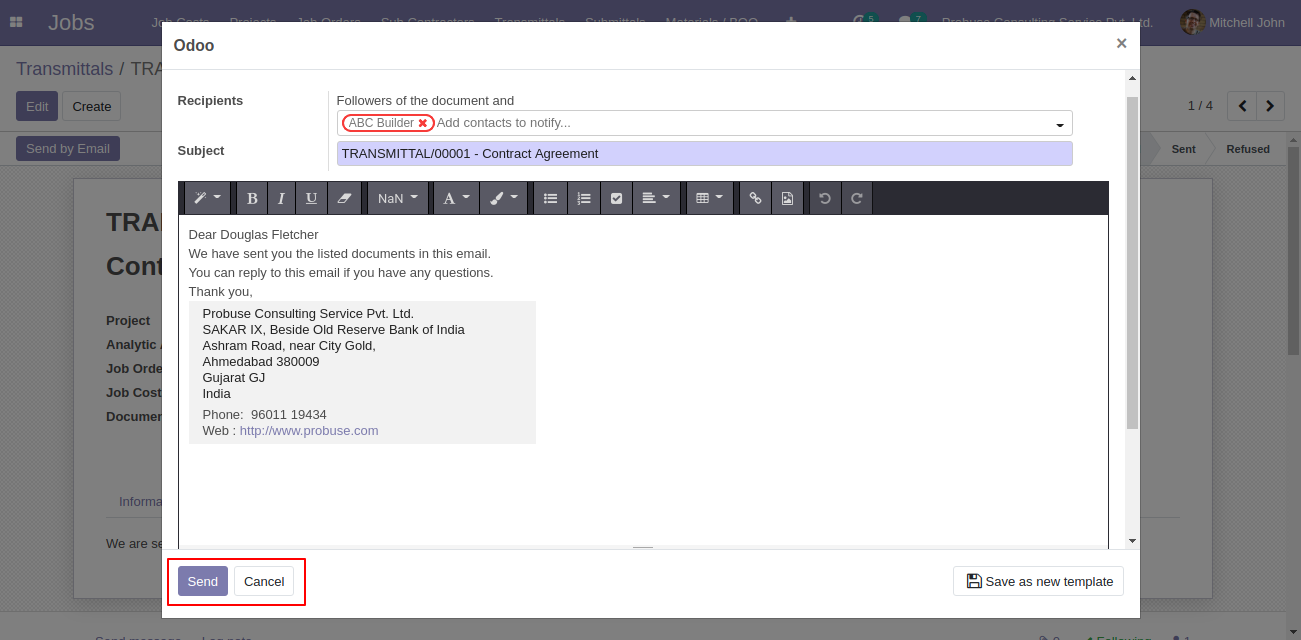The height and width of the screenshot is (640, 1301).
Task: Click the Jobs app title
Action: coord(71,22)
